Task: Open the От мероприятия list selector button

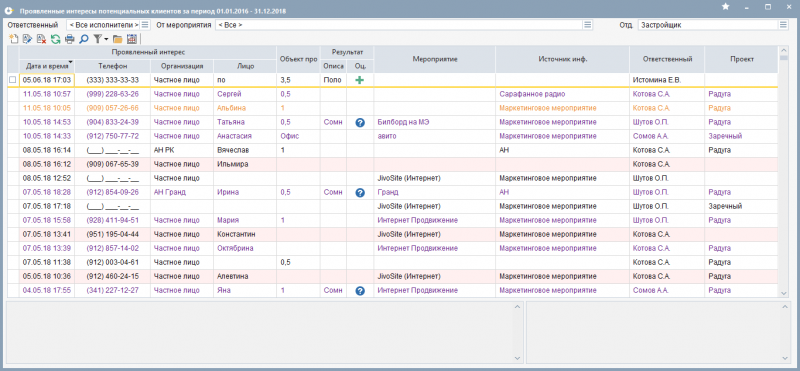Action: [587, 24]
